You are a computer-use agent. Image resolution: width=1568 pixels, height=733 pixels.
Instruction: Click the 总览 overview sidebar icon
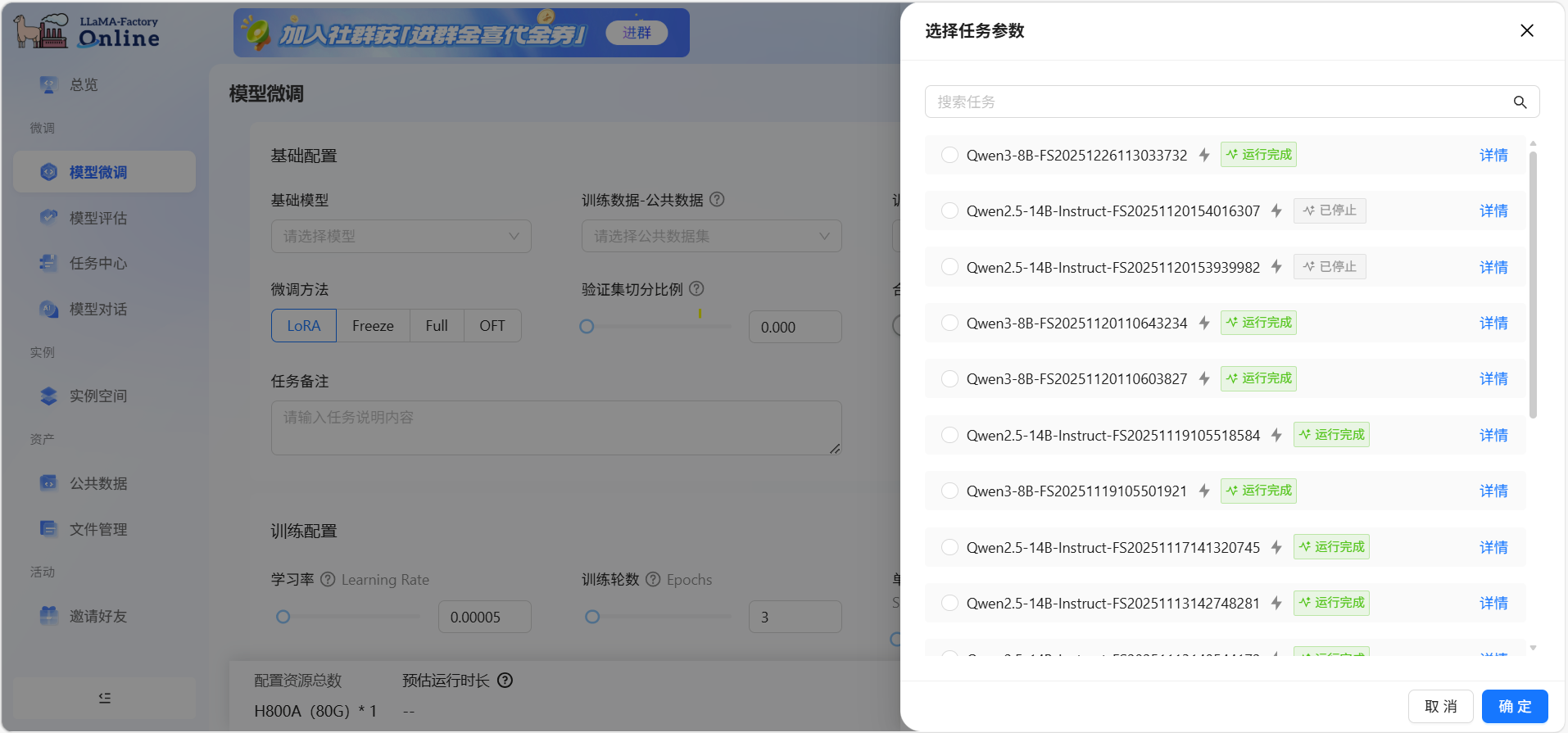49,84
